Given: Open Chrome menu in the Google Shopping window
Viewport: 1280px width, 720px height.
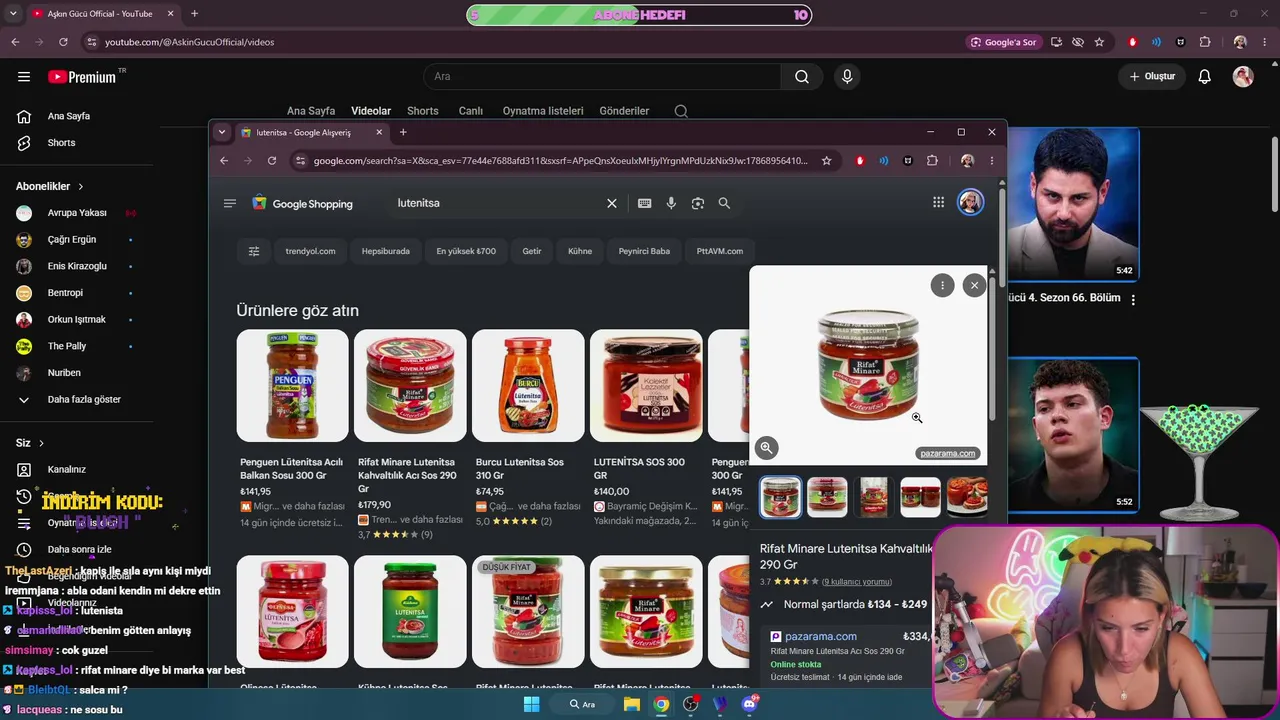Looking at the screenshot, I should coord(992,161).
